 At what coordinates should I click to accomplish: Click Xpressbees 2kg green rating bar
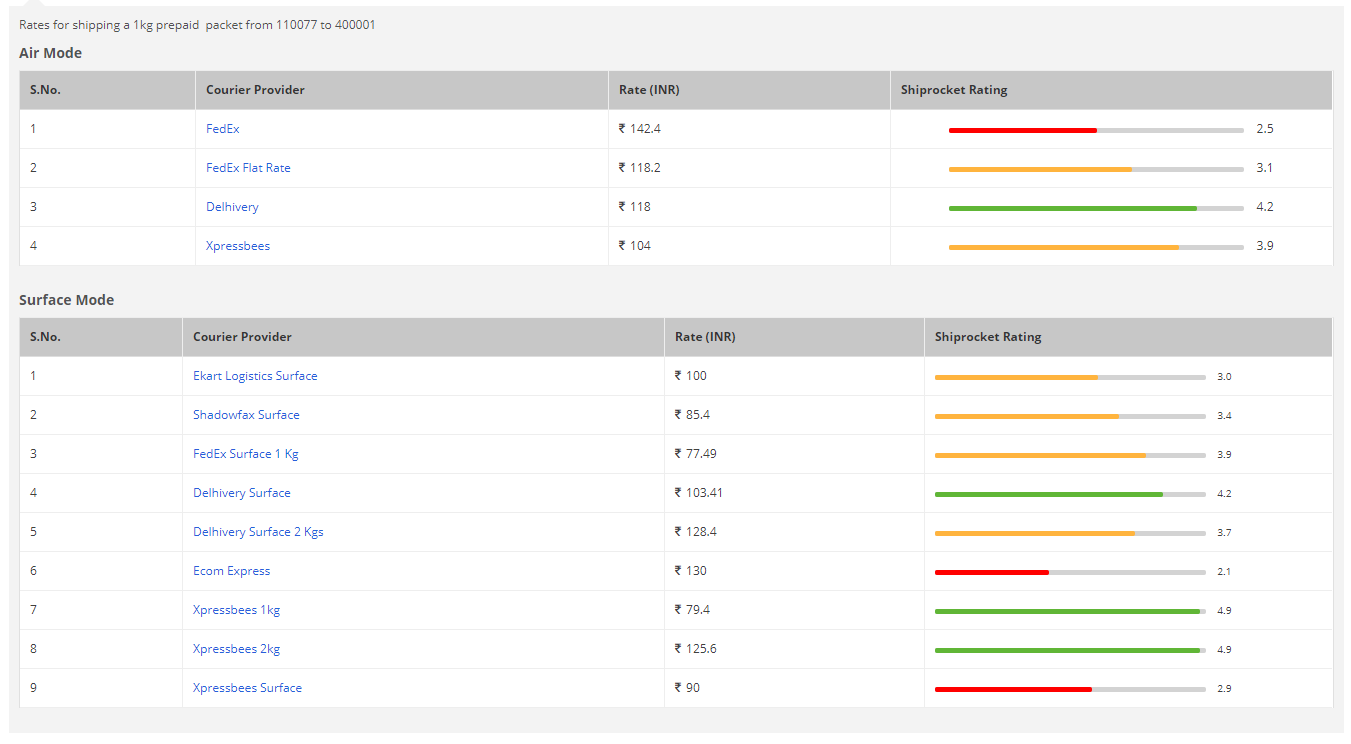[1070, 650]
